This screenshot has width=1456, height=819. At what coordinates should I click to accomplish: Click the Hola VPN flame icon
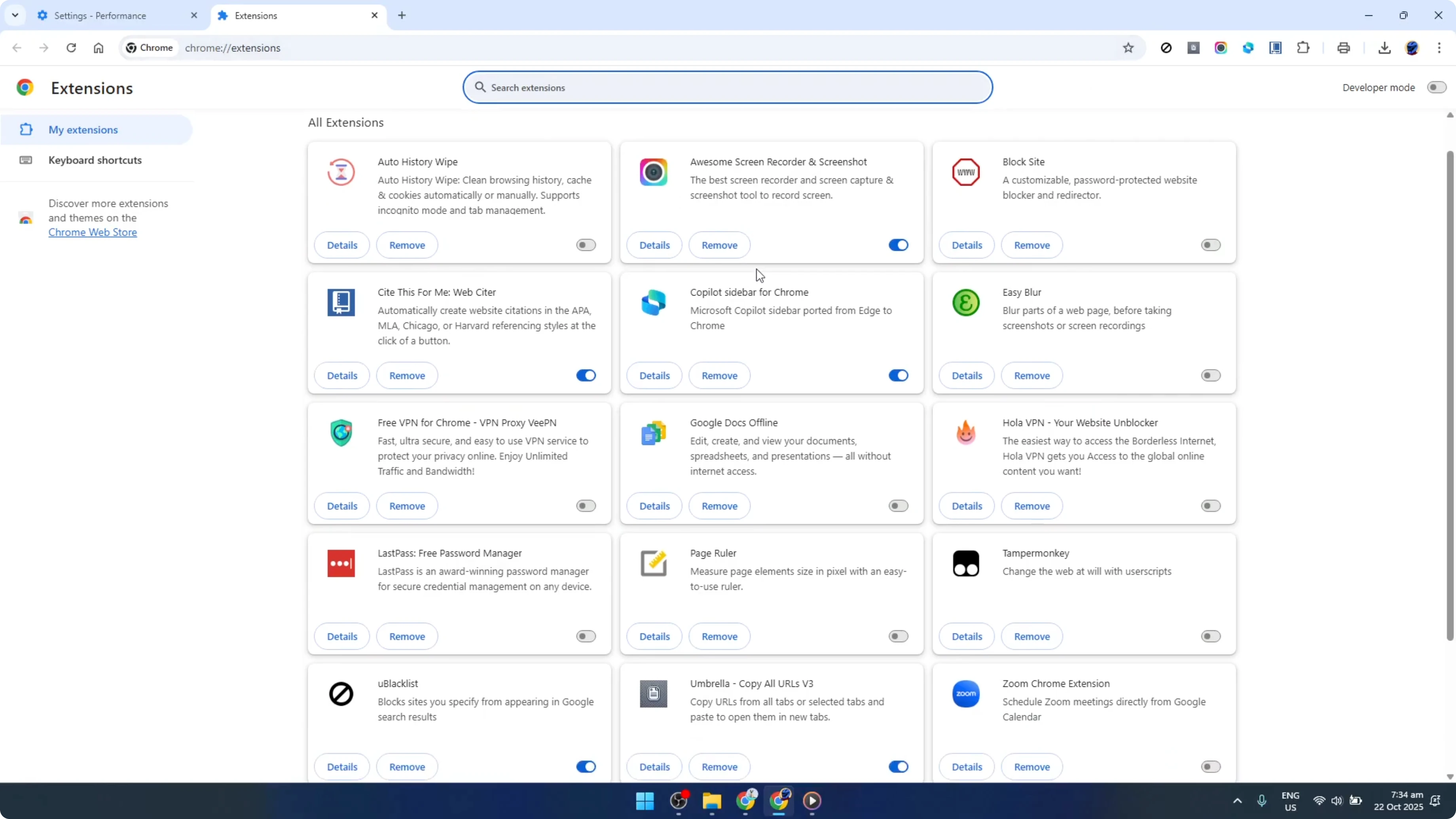(966, 433)
